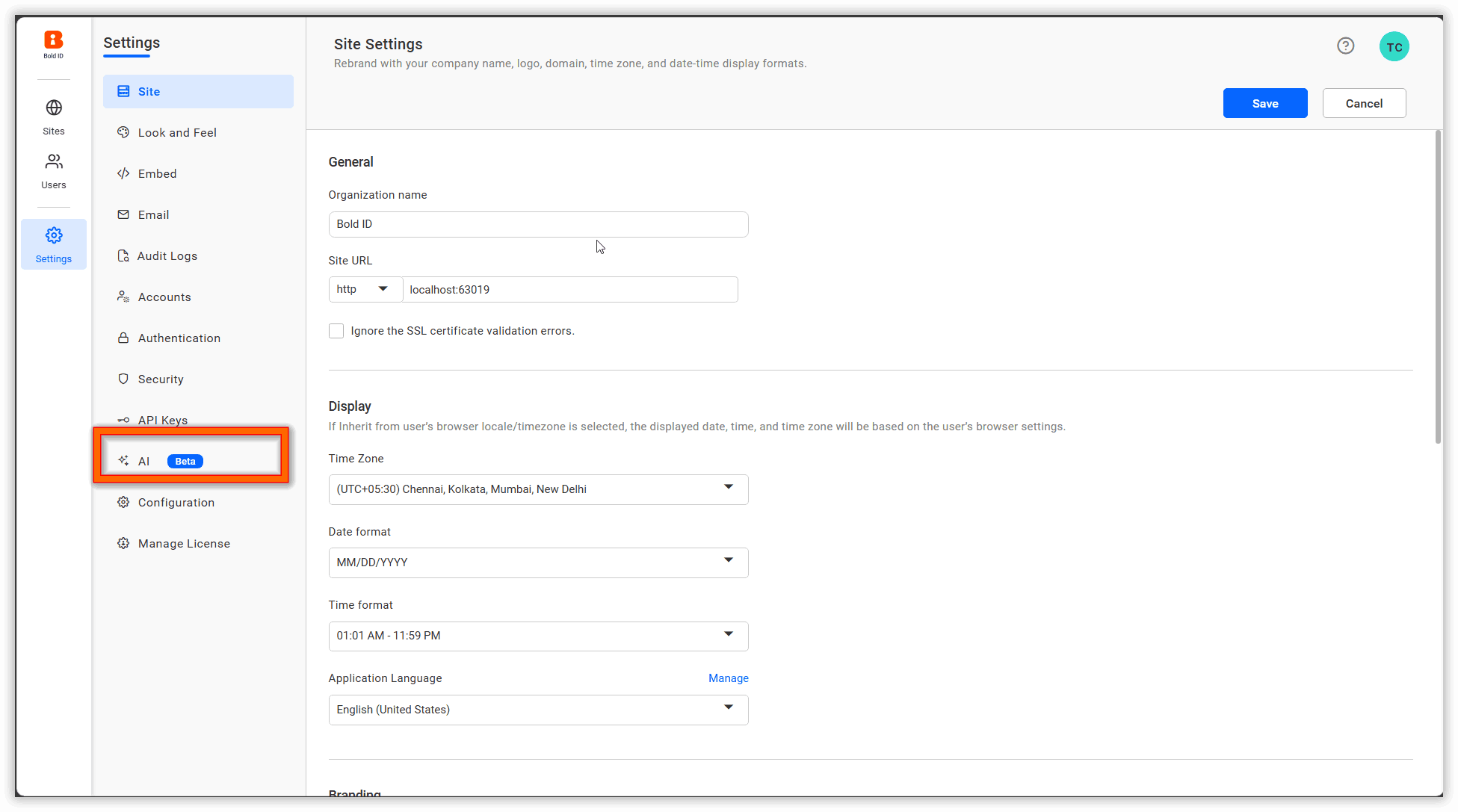Click the Site Settings title
This screenshot has width=1458, height=812.
pyautogui.click(x=378, y=44)
